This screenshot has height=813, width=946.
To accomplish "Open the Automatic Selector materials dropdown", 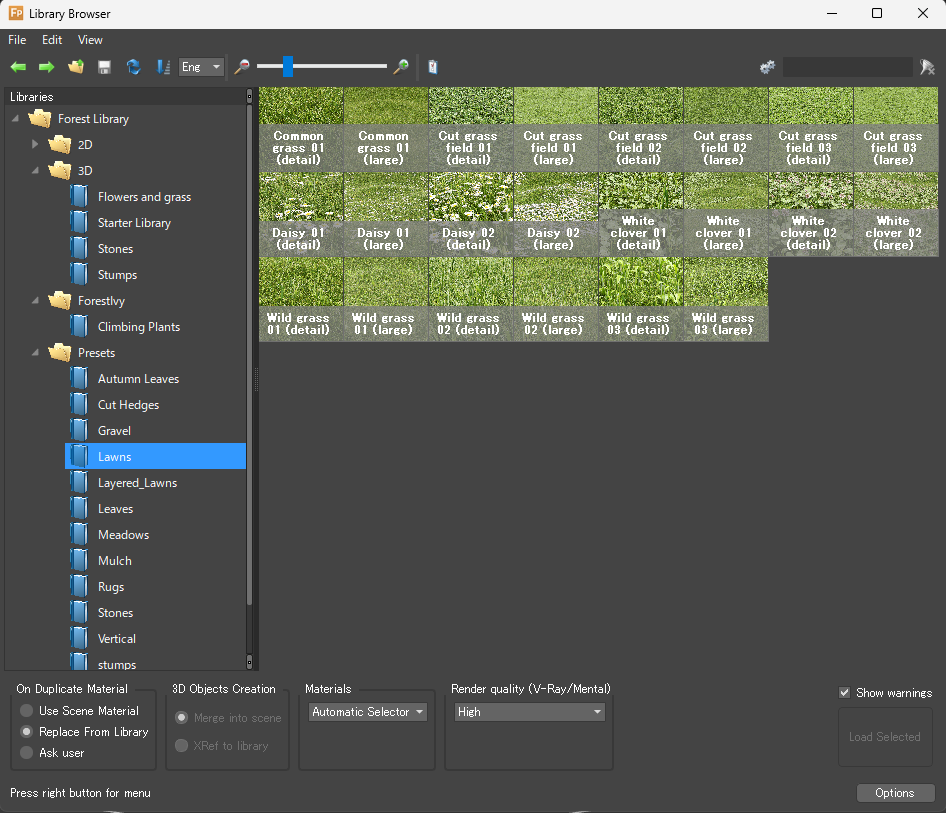I will [367, 712].
